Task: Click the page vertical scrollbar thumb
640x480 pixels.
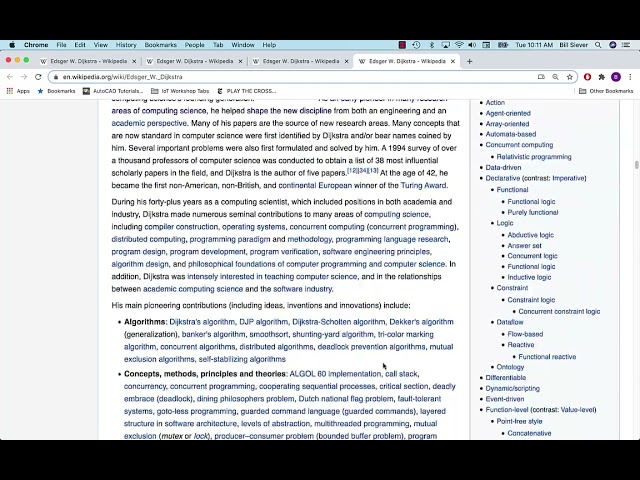Action: (636, 165)
